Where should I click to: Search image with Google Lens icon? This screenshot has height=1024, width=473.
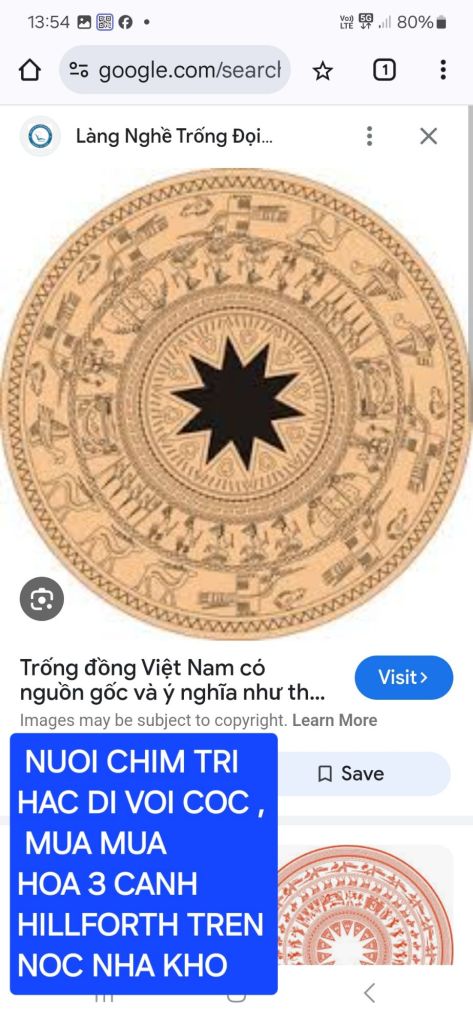tap(42, 598)
